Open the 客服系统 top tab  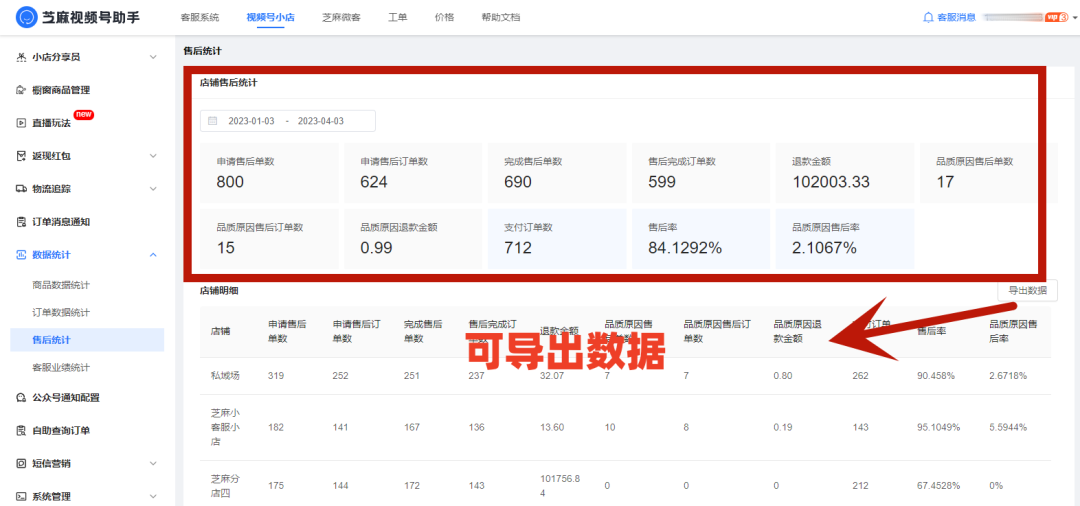pyautogui.click(x=200, y=17)
